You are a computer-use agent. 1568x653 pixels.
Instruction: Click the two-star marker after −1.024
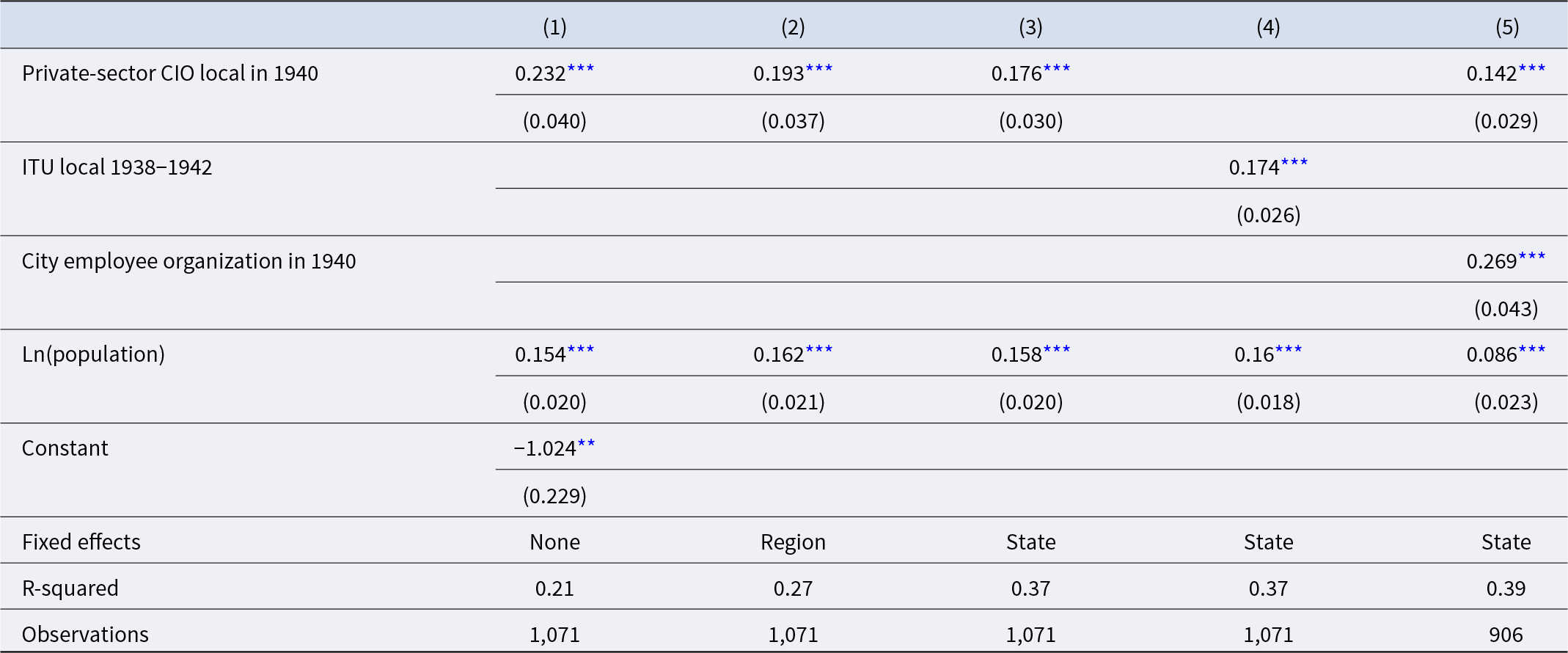click(587, 444)
